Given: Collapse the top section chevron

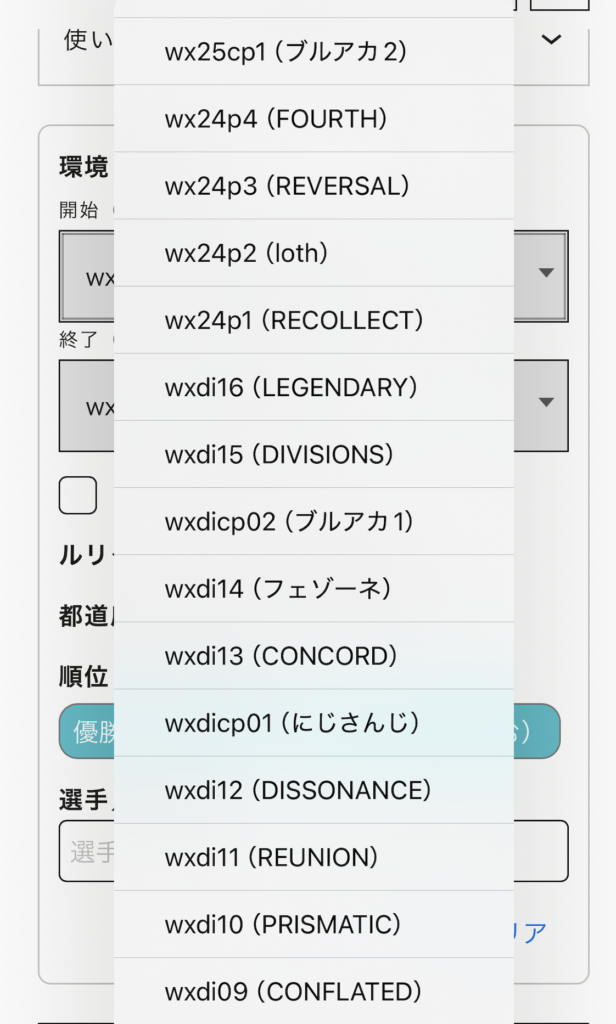Looking at the screenshot, I should pyautogui.click(x=550, y=40).
